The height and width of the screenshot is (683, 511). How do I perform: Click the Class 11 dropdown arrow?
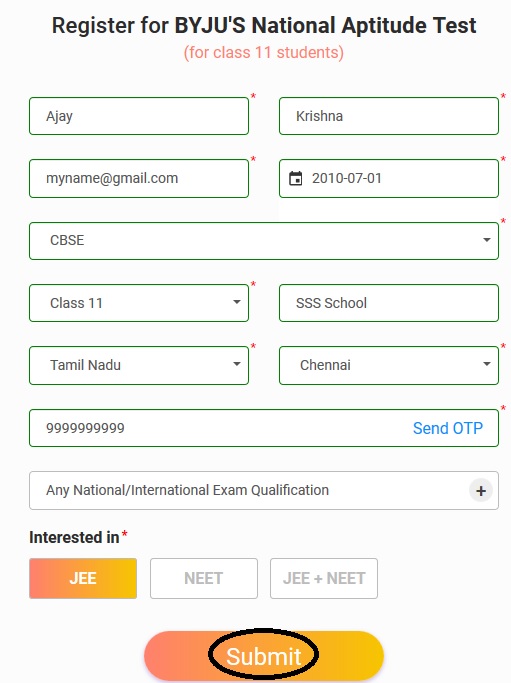point(237,302)
